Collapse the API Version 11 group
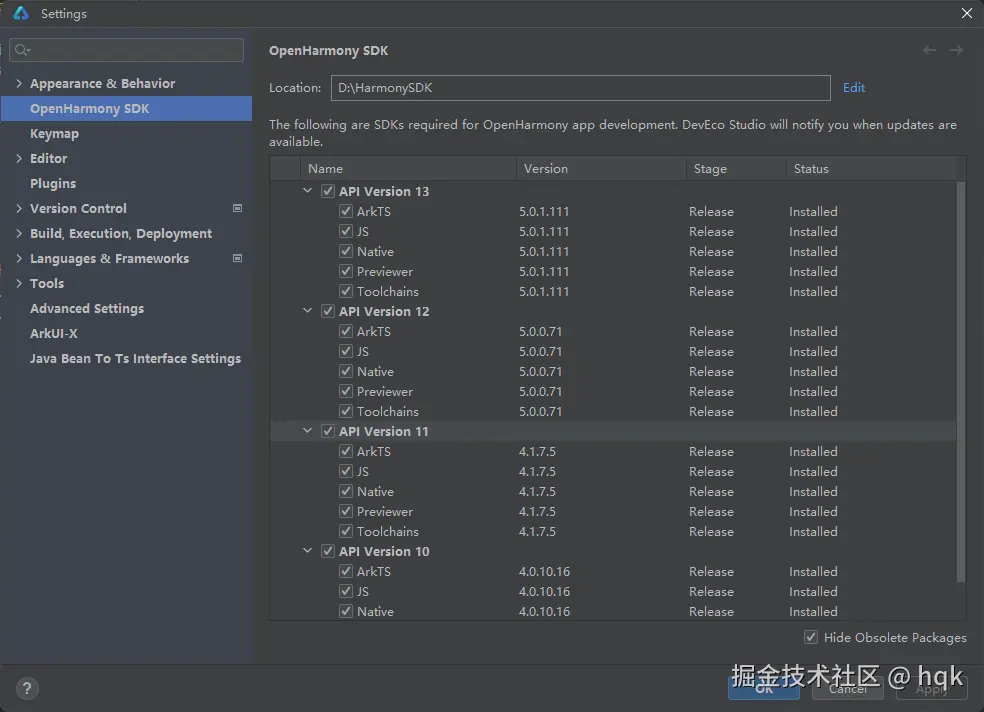984x712 pixels. tap(308, 430)
